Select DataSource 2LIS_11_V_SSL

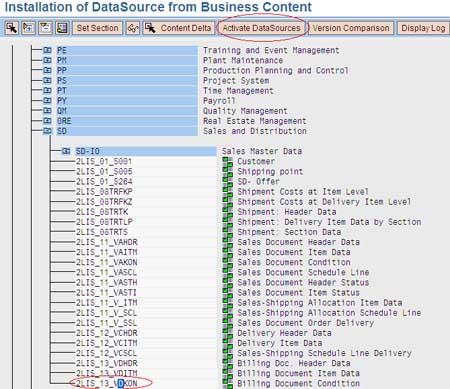[x=107, y=323]
